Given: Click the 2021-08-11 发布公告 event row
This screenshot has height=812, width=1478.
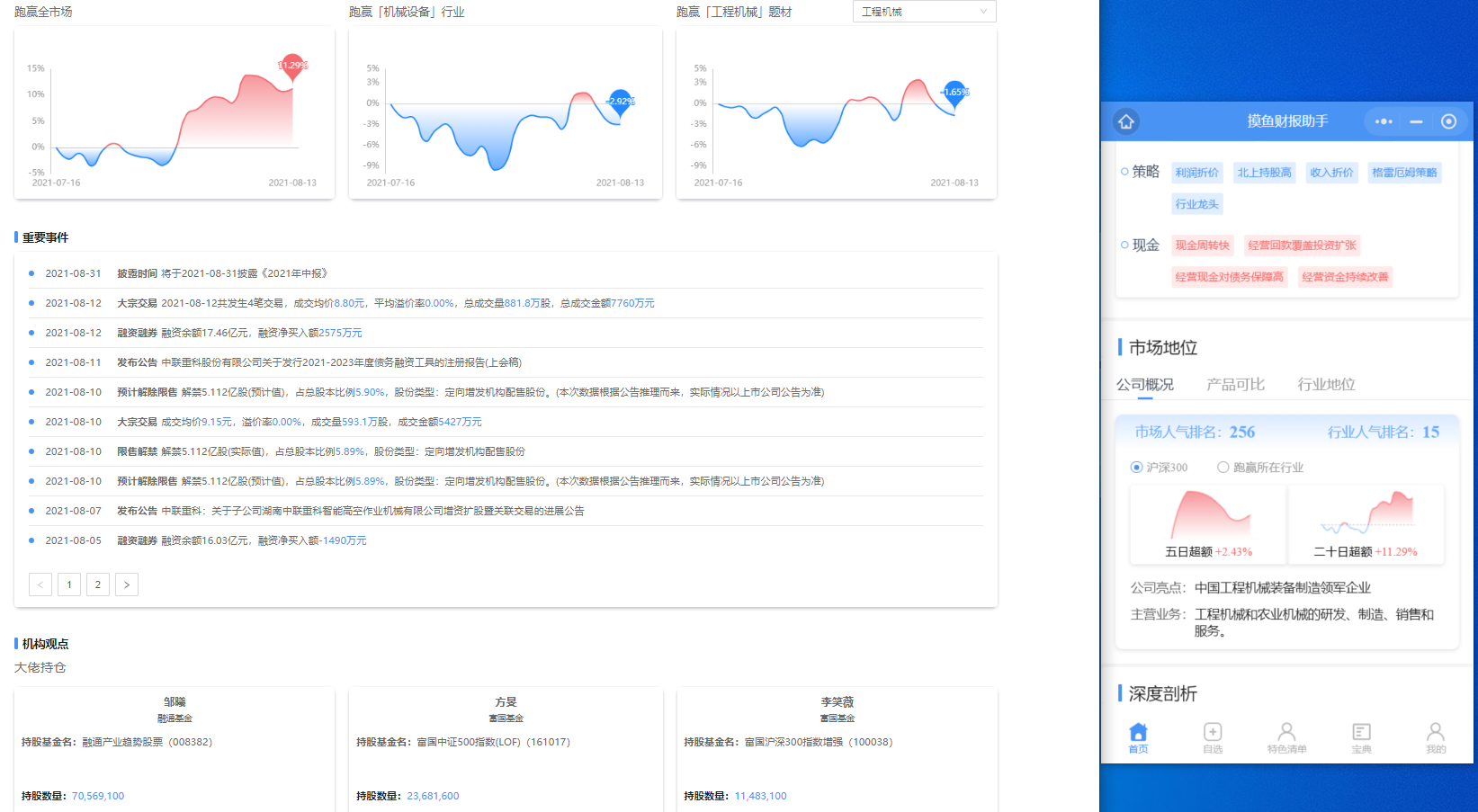Looking at the screenshot, I should (x=506, y=362).
